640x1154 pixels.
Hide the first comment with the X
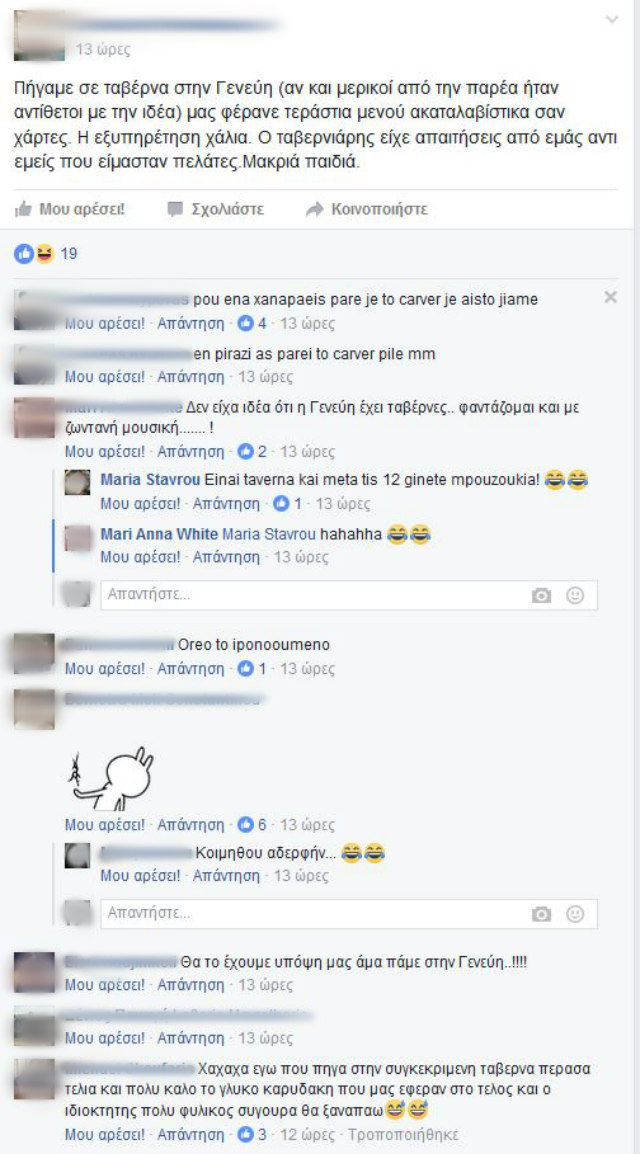610,297
